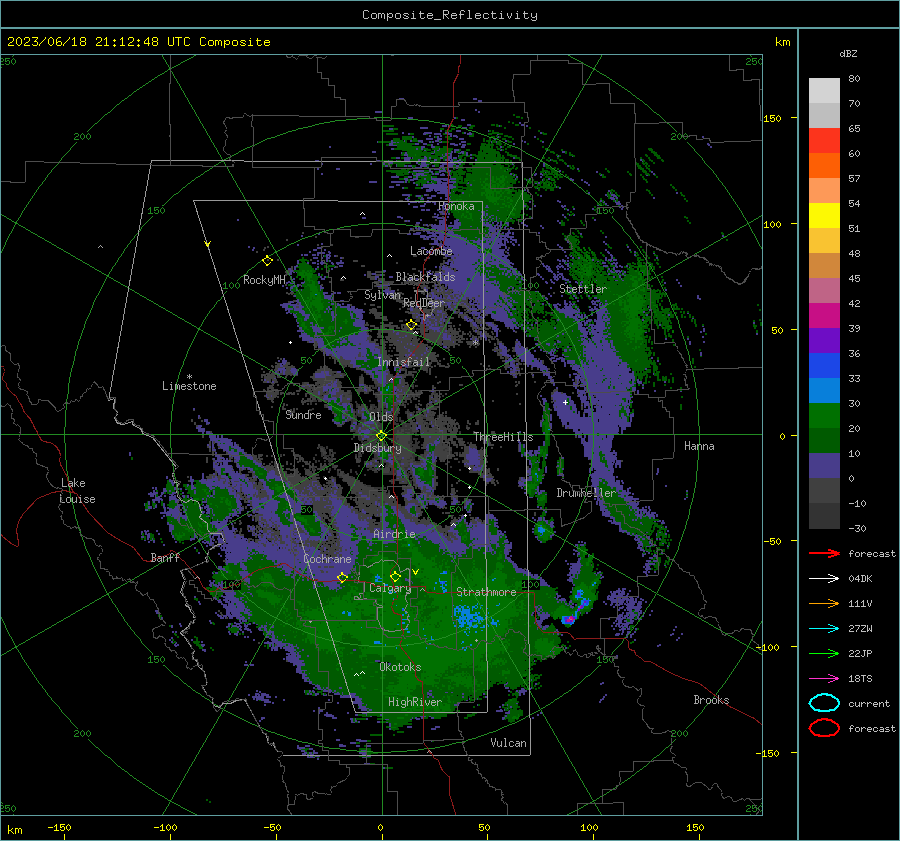
Task: Click the red forecast ellipse icon
Action: tap(824, 728)
